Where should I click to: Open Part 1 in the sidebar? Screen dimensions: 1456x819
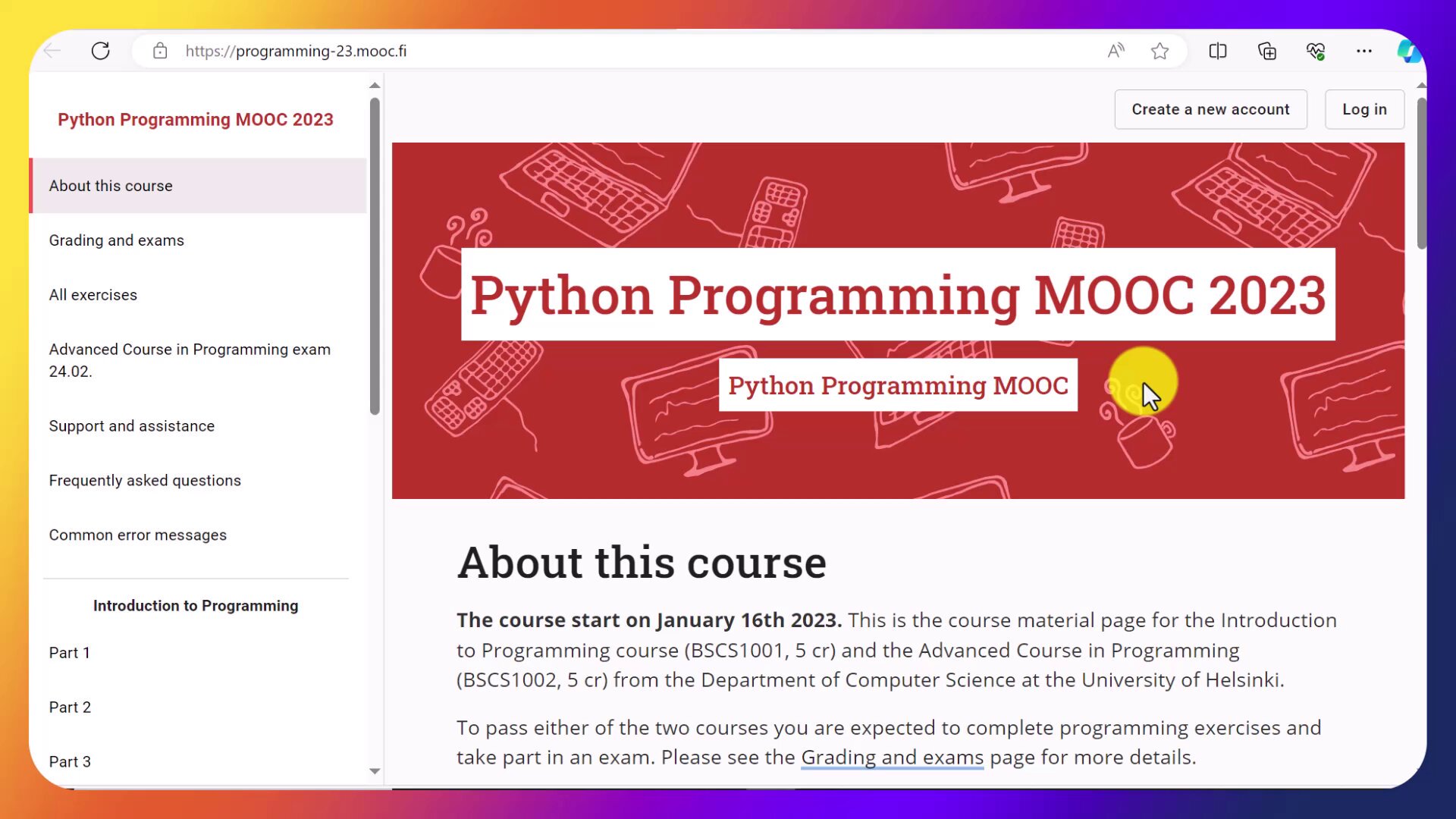pos(69,653)
